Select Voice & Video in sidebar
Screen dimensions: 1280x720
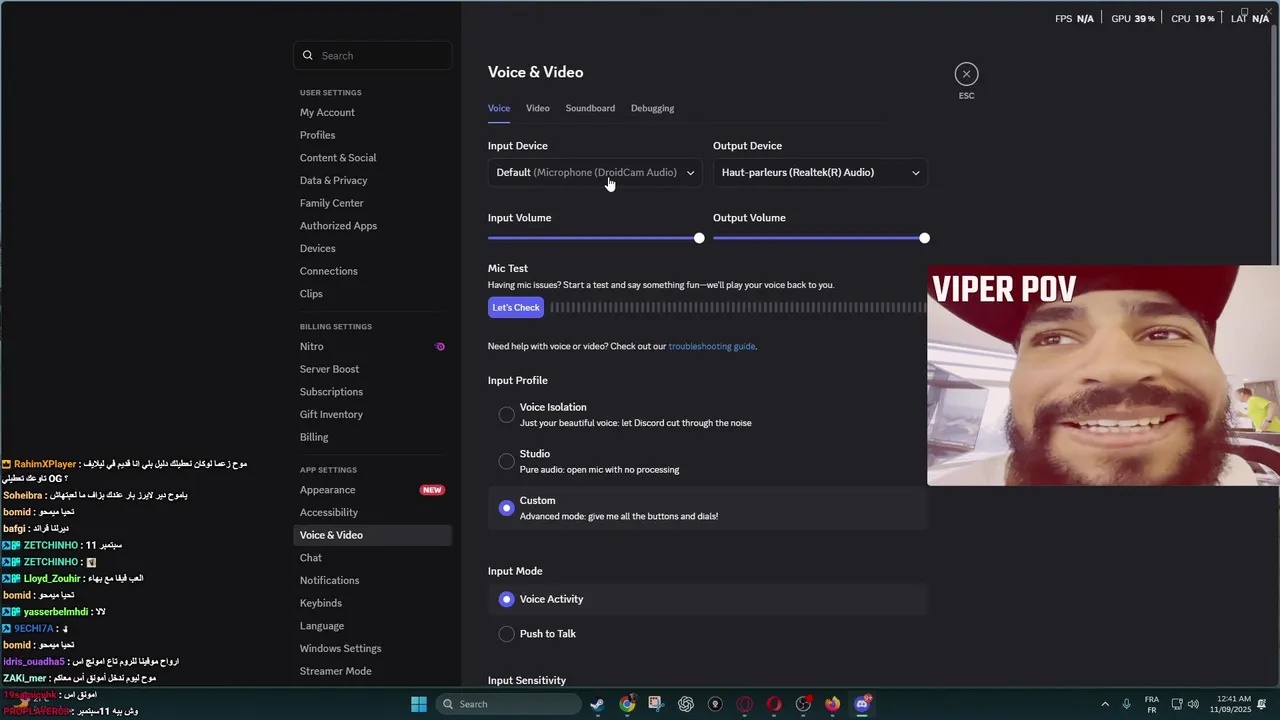click(x=372, y=535)
